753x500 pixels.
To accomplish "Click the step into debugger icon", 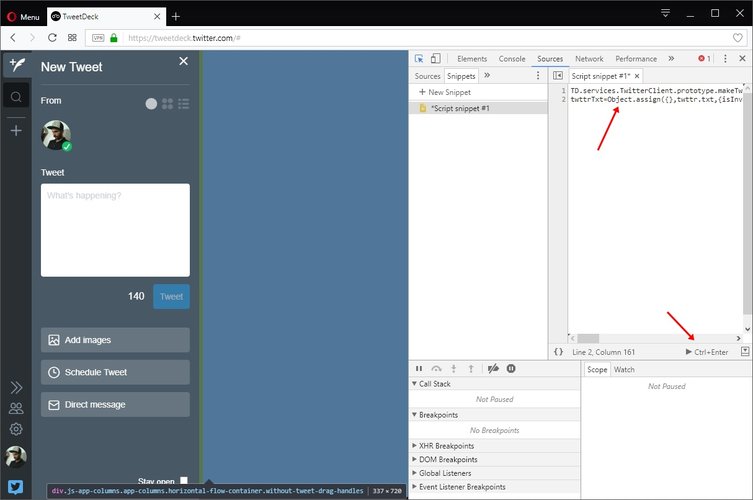I will point(453,368).
